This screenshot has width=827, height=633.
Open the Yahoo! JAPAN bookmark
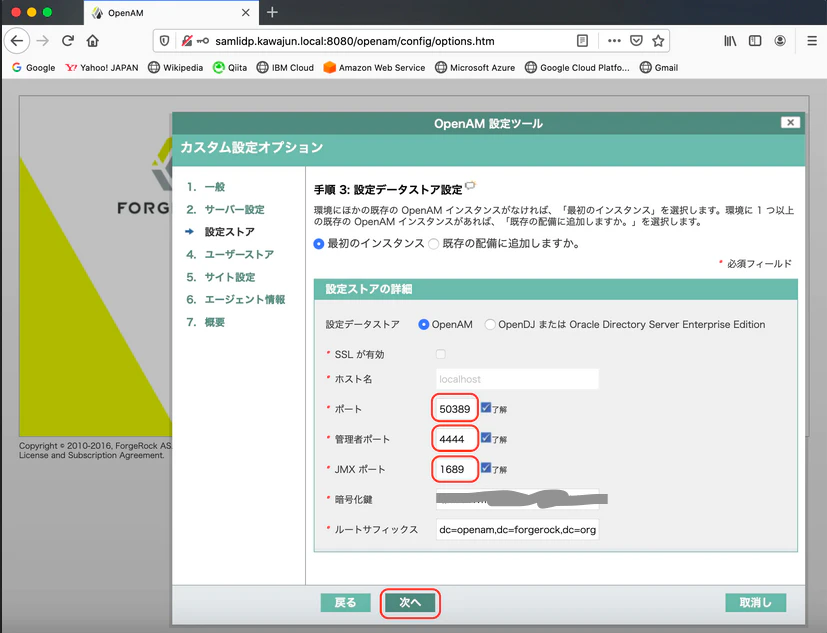[102, 68]
